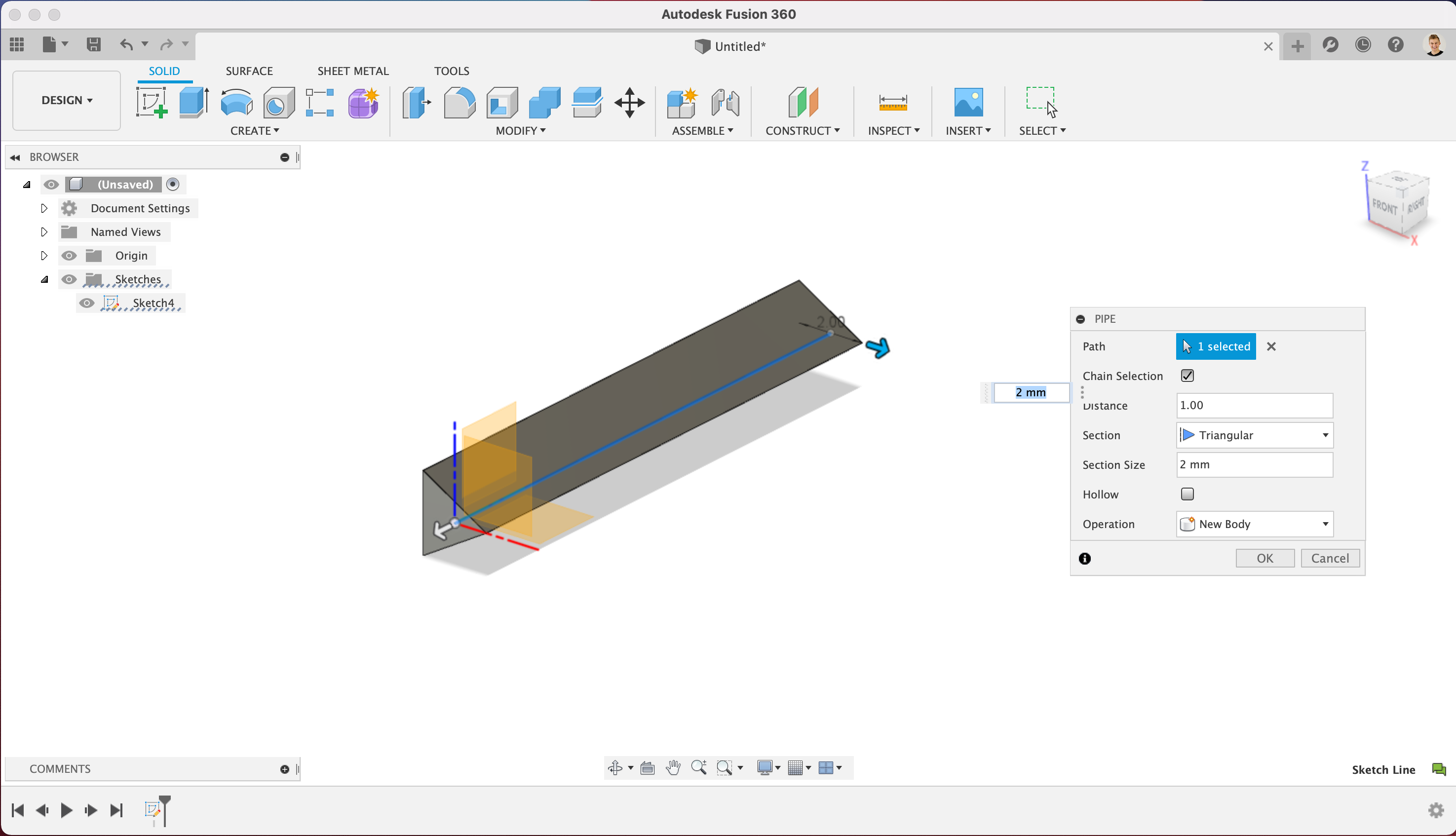Select the Fillet tool

[460, 103]
